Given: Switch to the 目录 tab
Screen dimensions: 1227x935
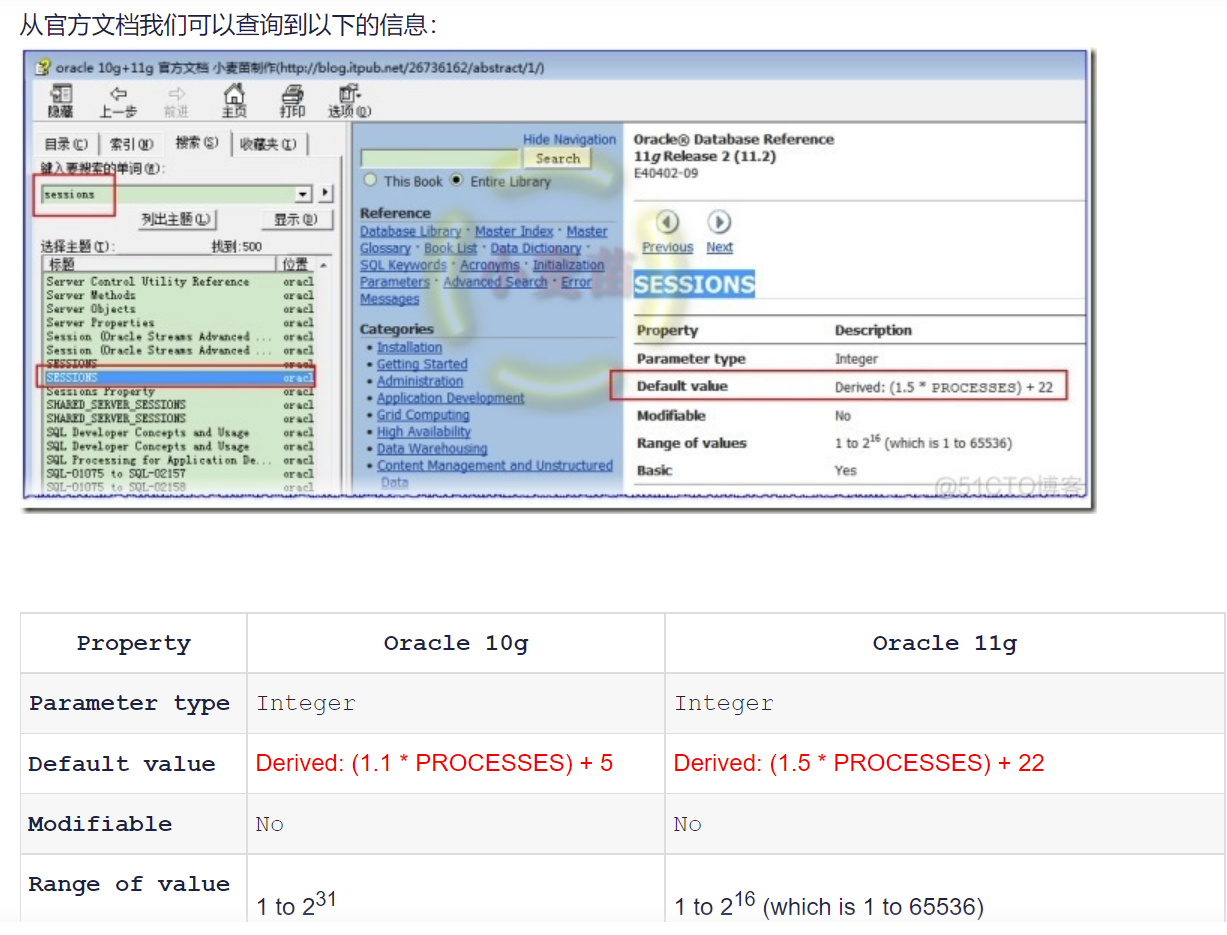Looking at the screenshot, I should coord(66,144).
